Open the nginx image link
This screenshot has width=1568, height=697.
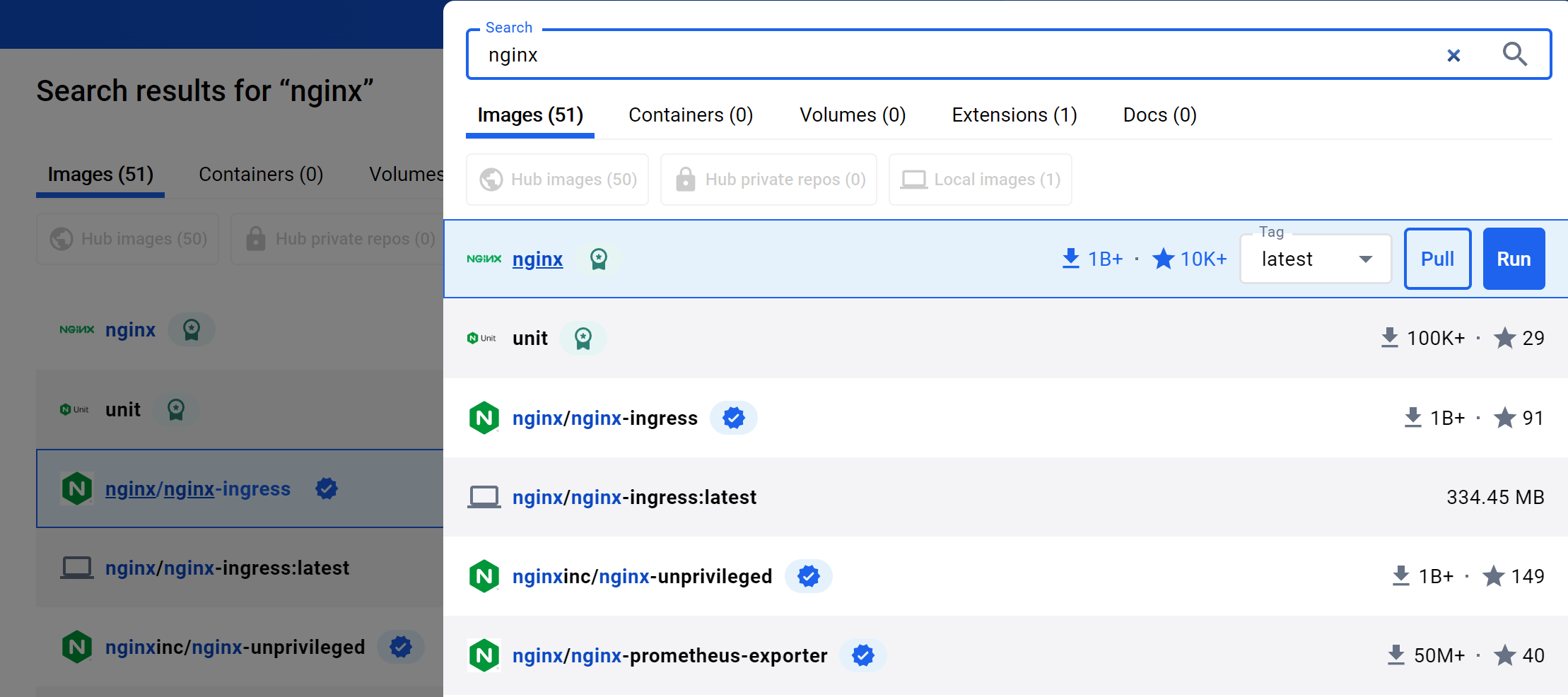[537, 259]
